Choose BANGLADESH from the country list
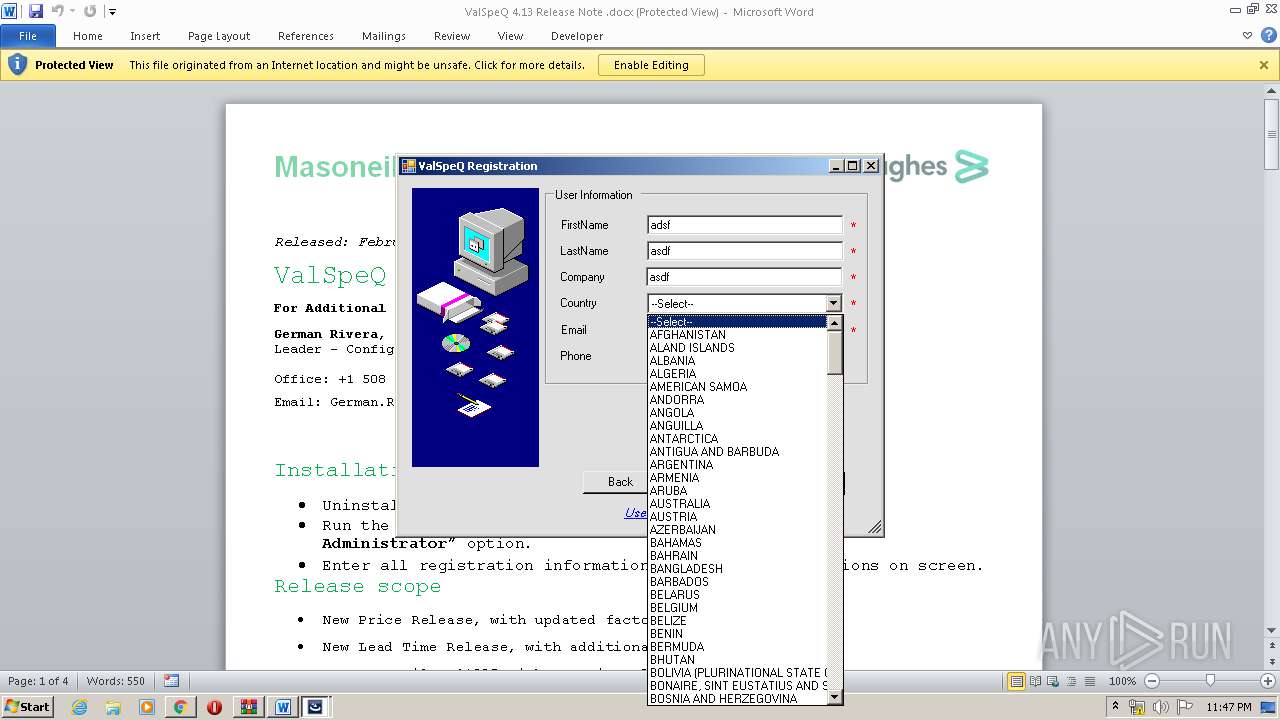The image size is (1280, 720). 738,569
